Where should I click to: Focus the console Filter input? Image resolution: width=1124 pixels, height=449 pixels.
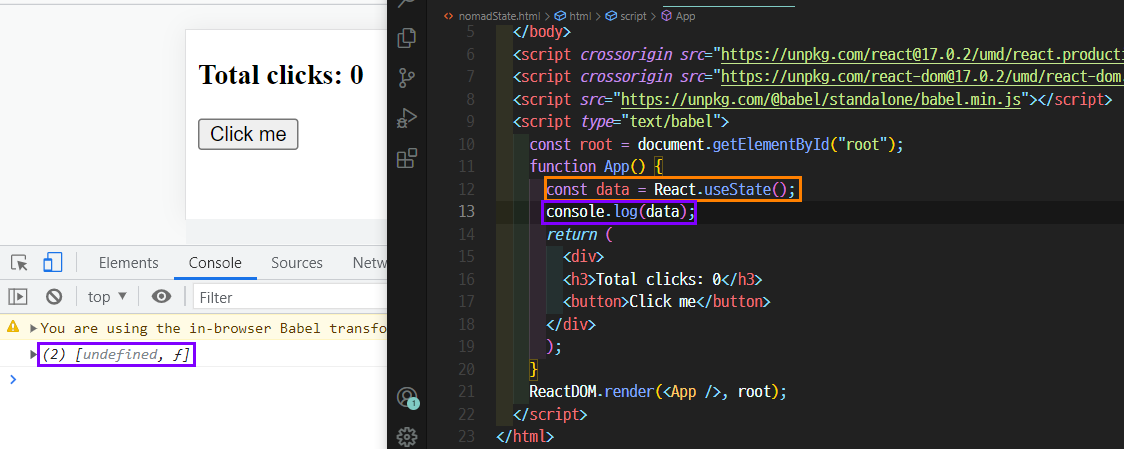(290, 297)
